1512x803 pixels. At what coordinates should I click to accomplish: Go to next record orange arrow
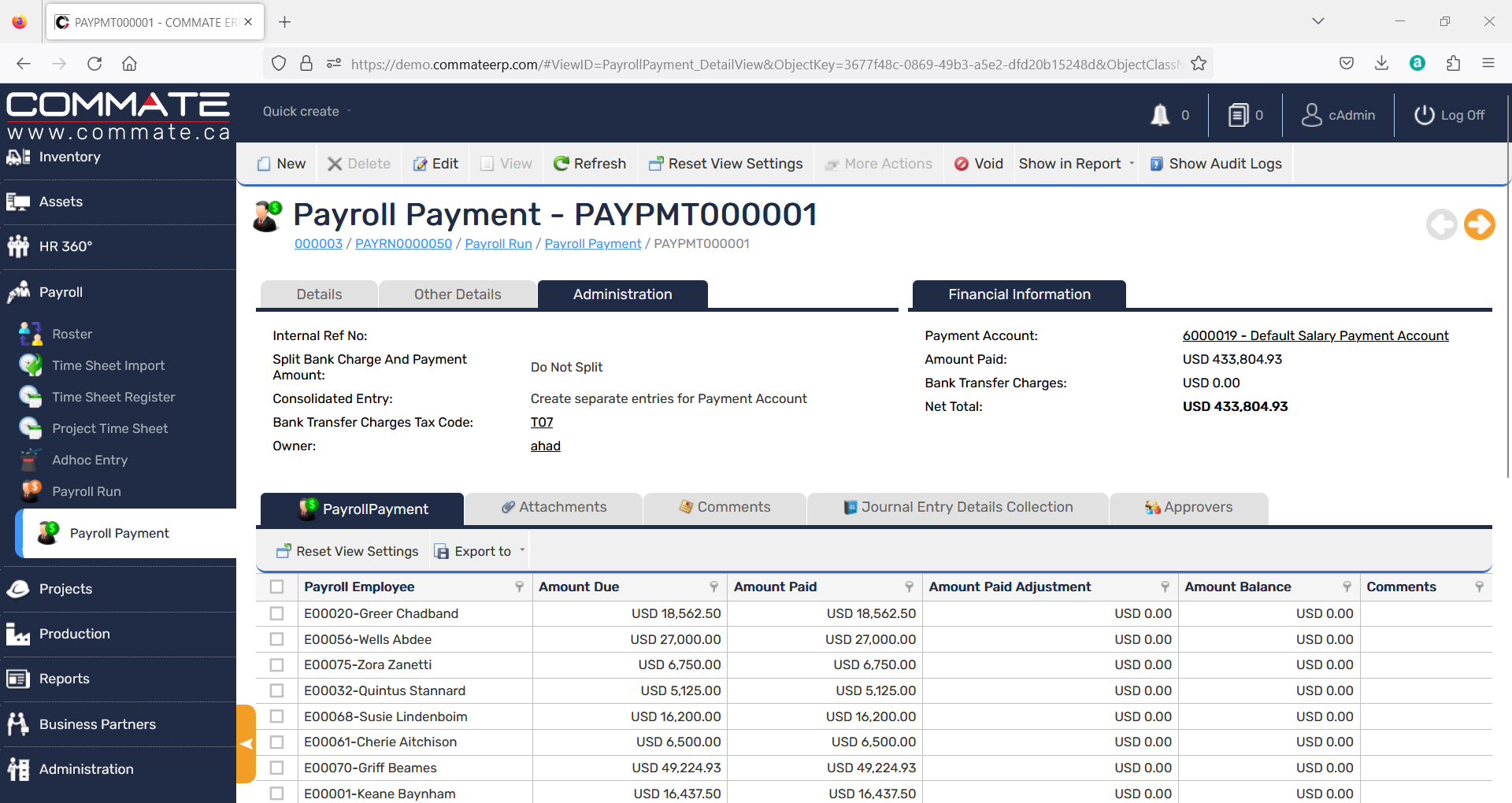1480,224
